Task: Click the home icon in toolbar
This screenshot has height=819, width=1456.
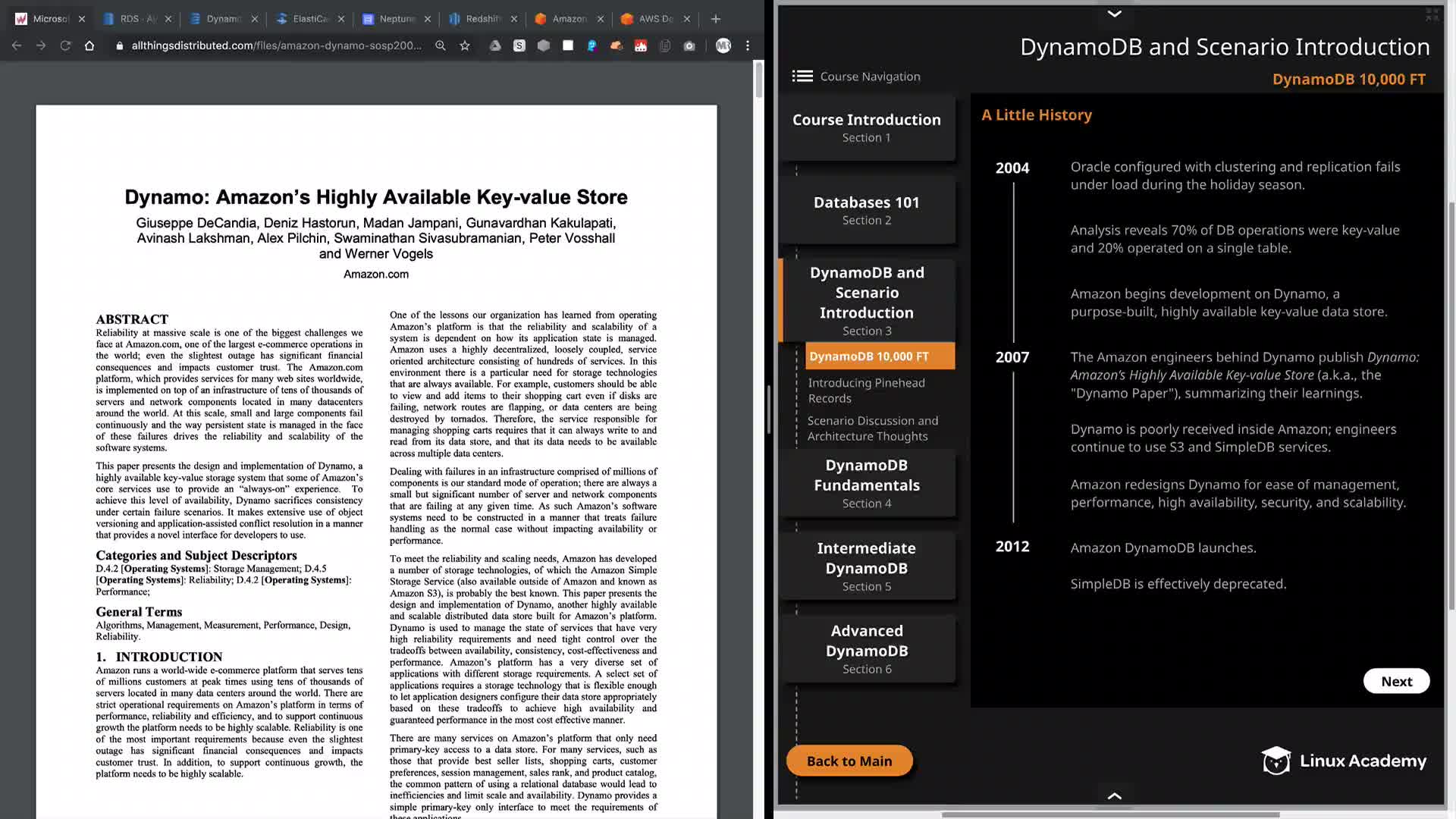Action: tap(89, 45)
